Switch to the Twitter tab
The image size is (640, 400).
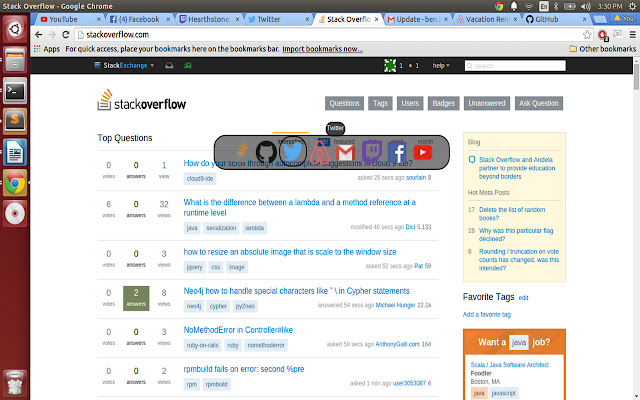(x=278, y=19)
